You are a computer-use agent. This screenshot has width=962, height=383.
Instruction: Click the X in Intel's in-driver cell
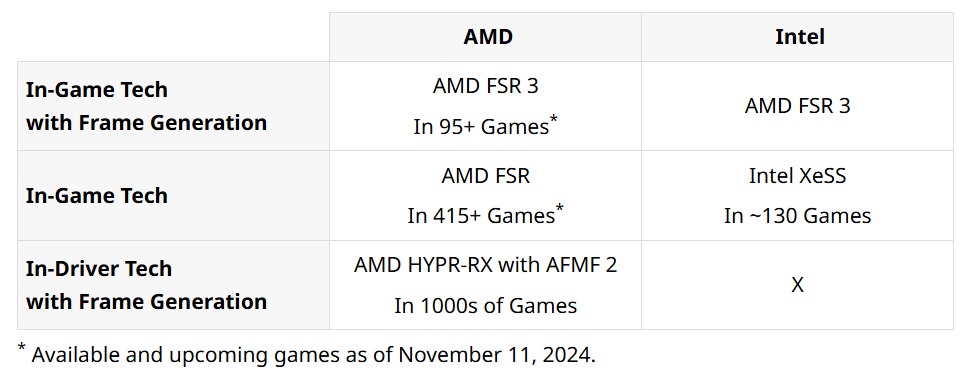coord(798,285)
